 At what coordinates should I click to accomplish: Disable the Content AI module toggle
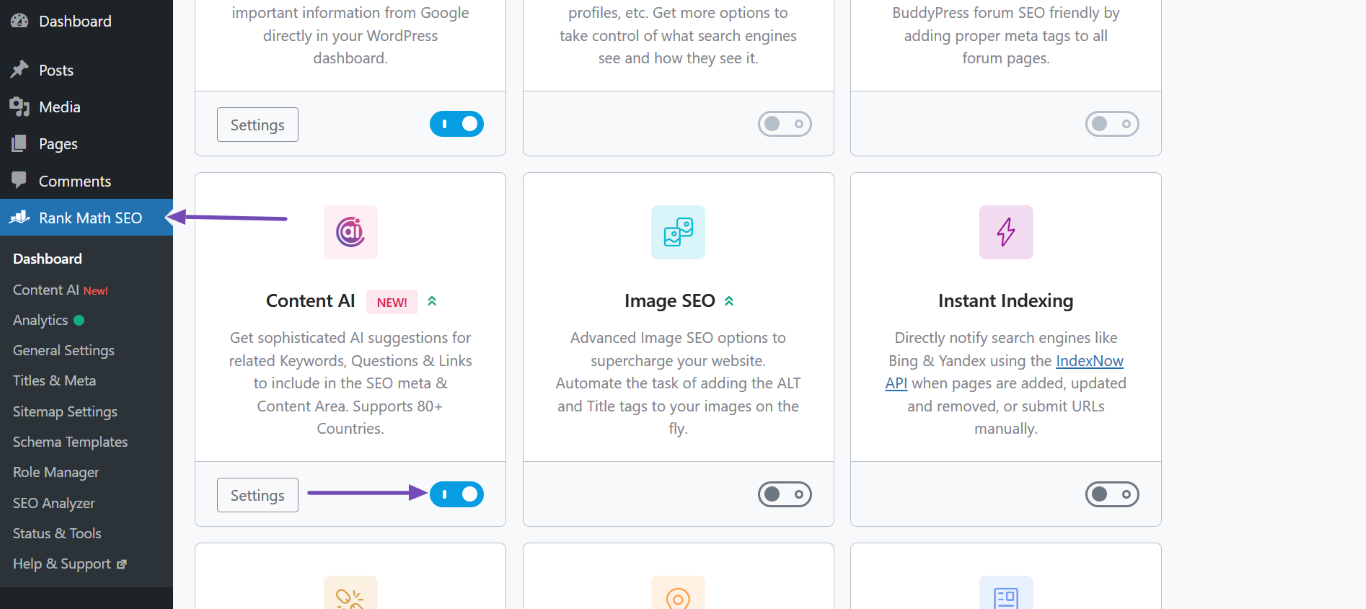[x=457, y=494]
